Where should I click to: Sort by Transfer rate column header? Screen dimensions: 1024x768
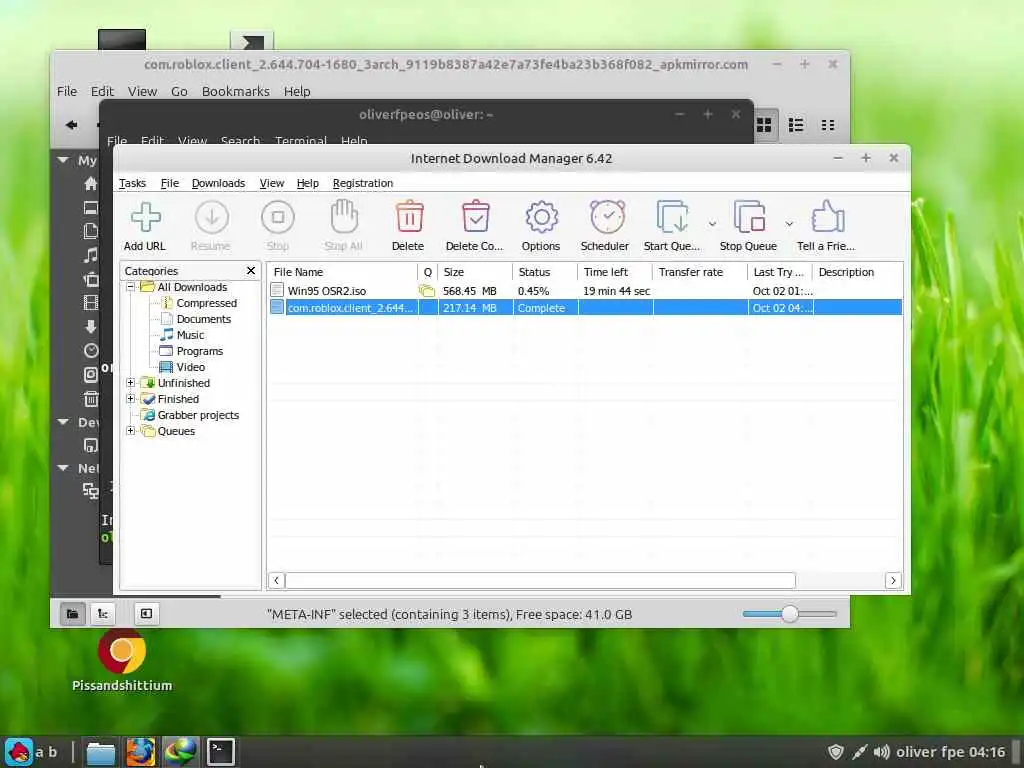699,272
